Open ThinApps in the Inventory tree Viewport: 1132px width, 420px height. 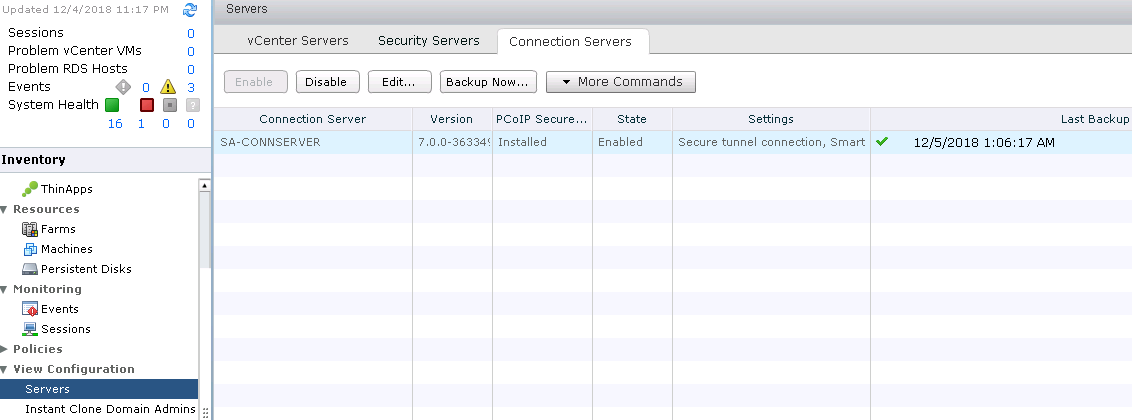66,189
